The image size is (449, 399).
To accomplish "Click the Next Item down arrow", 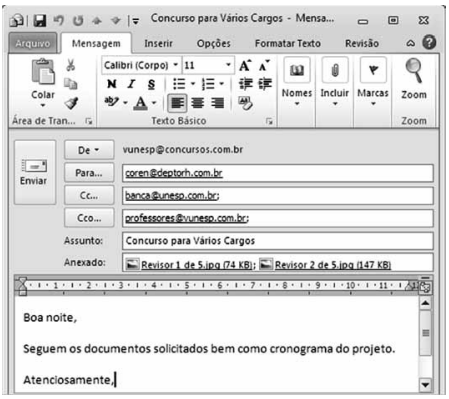I will pos(116,21).
